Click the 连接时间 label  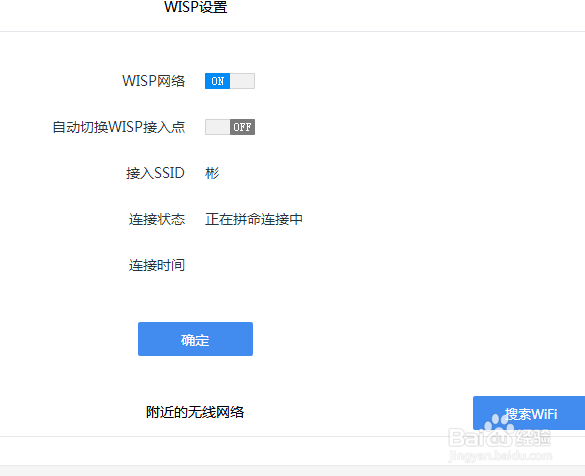[157, 266]
